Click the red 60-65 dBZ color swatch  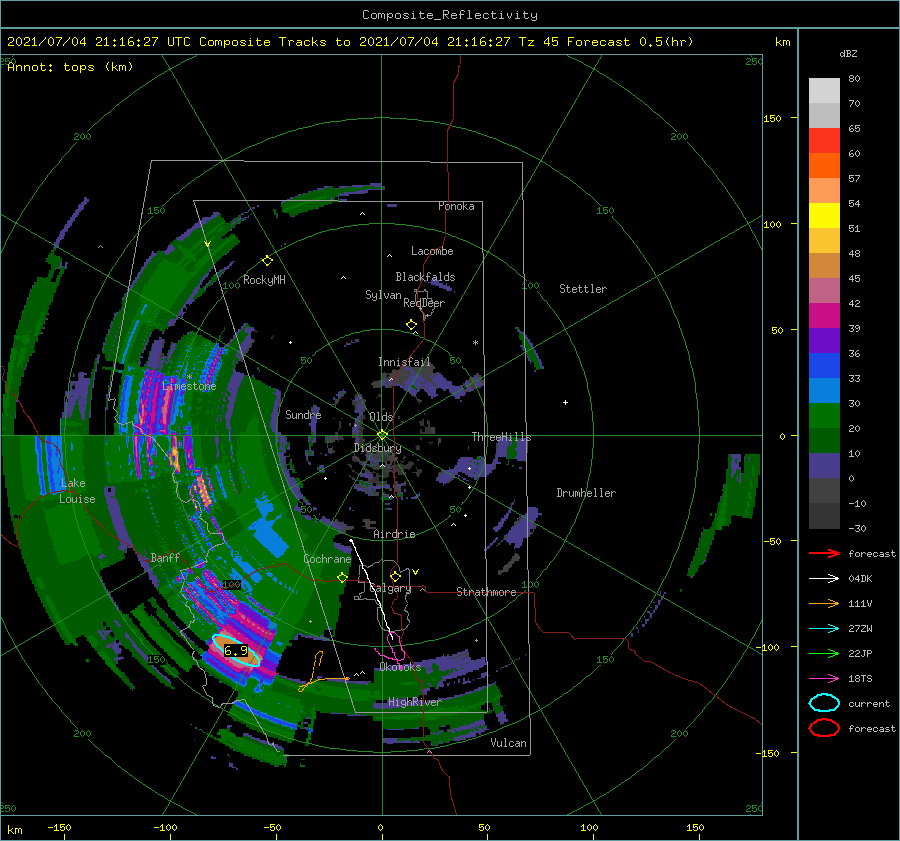click(824, 141)
